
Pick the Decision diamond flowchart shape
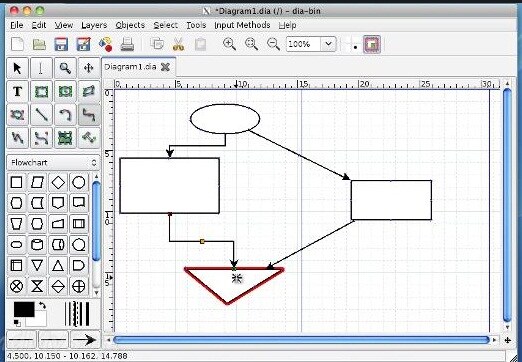[x=58, y=182]
